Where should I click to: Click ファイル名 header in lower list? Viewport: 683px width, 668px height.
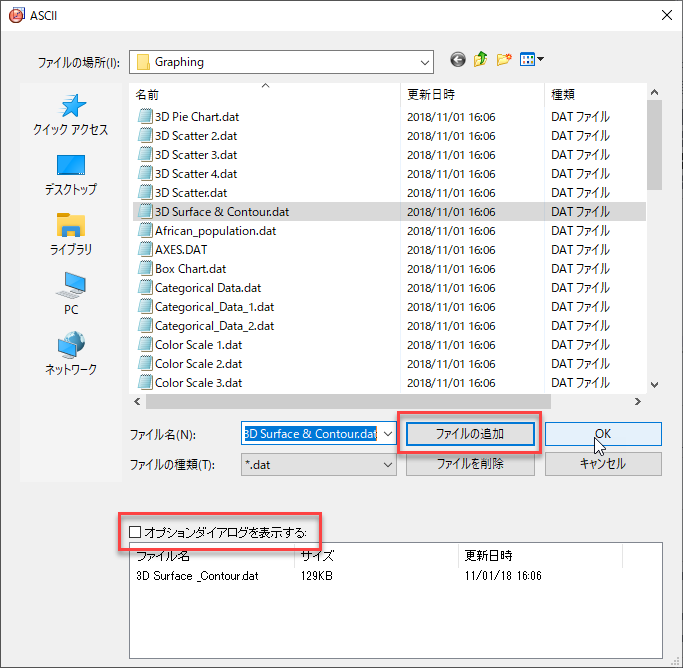point(212,556)
